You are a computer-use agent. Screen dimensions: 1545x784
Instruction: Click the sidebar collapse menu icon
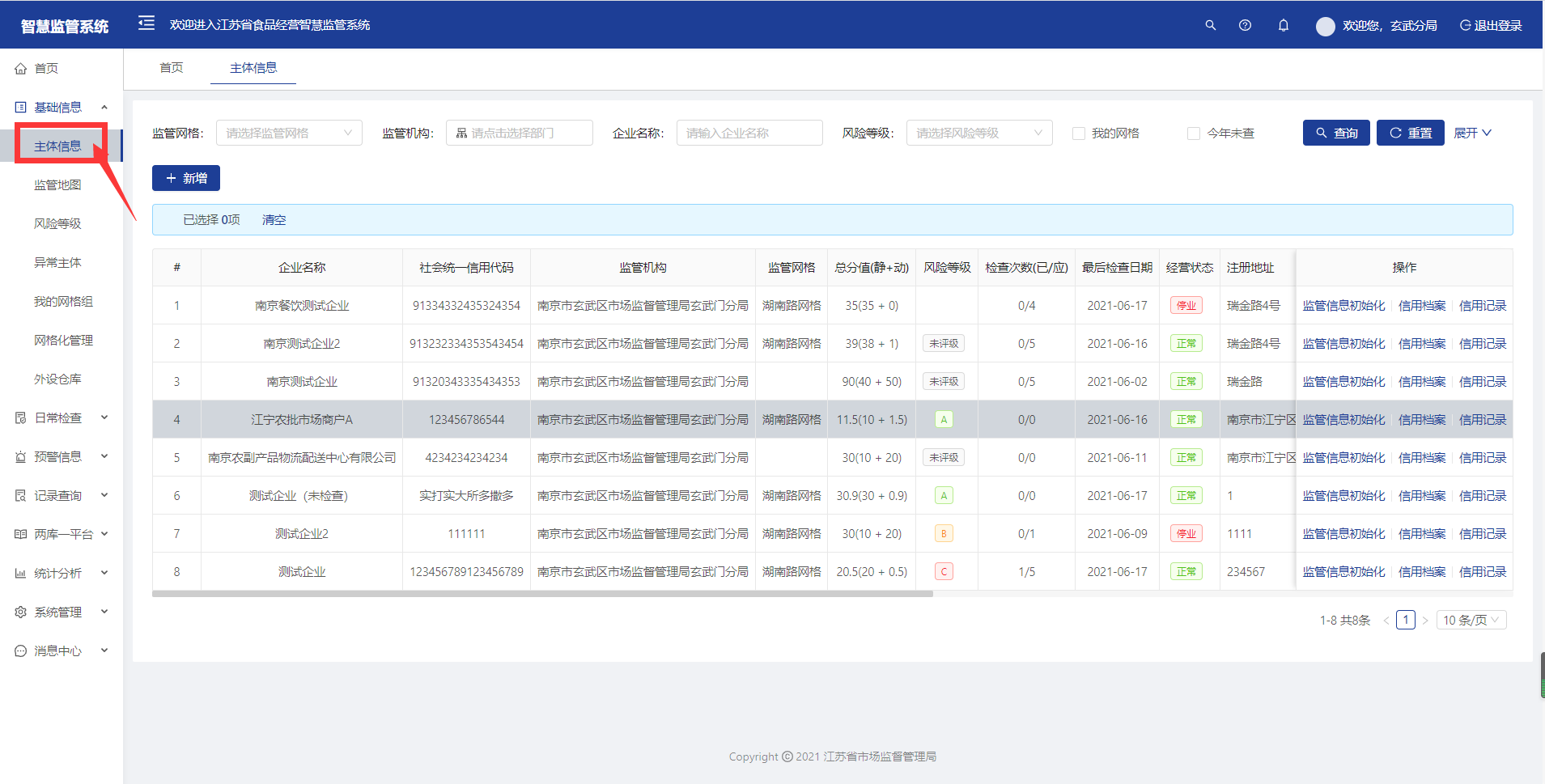point(146,23)
